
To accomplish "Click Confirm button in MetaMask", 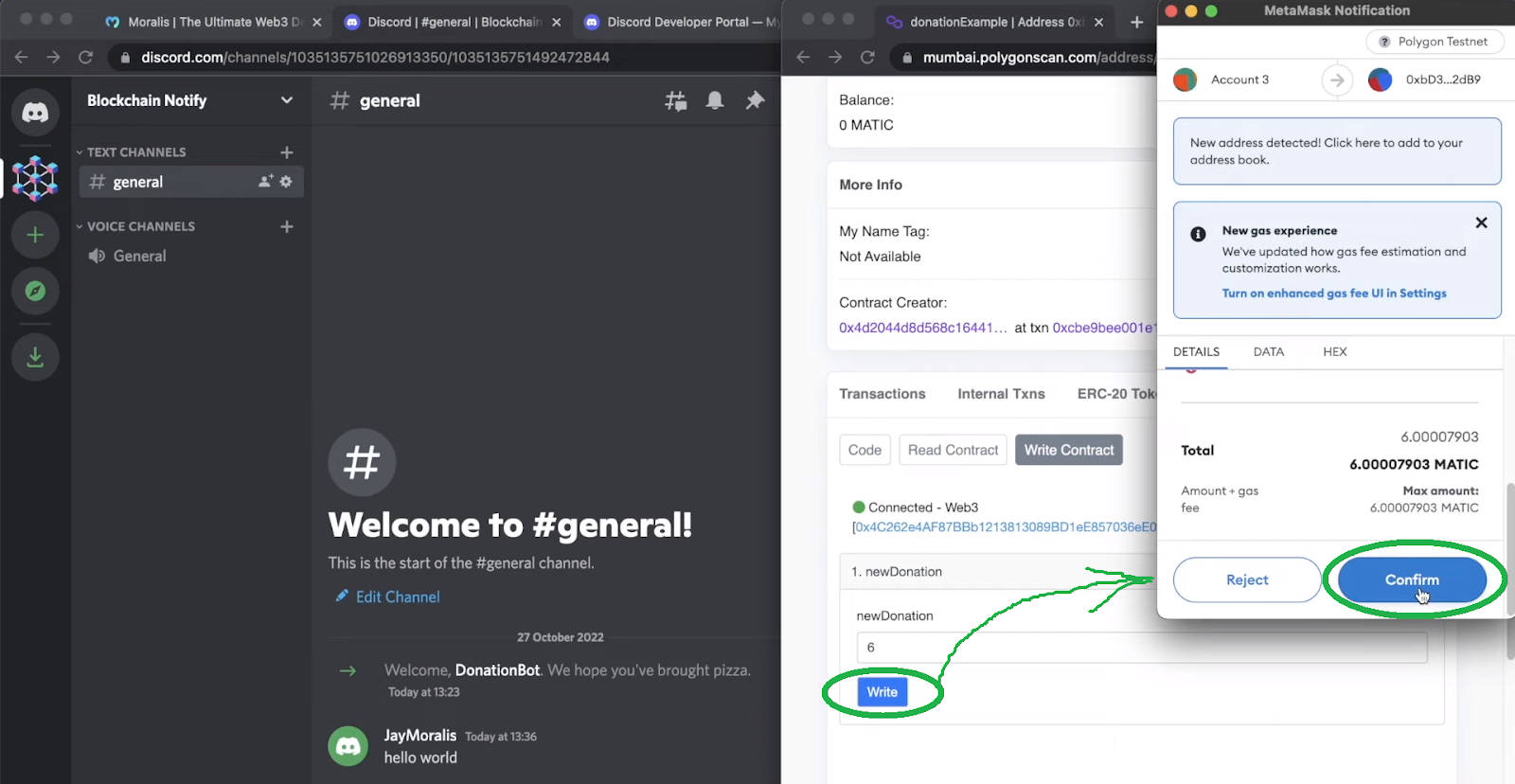I will (x=1411, y=579).
